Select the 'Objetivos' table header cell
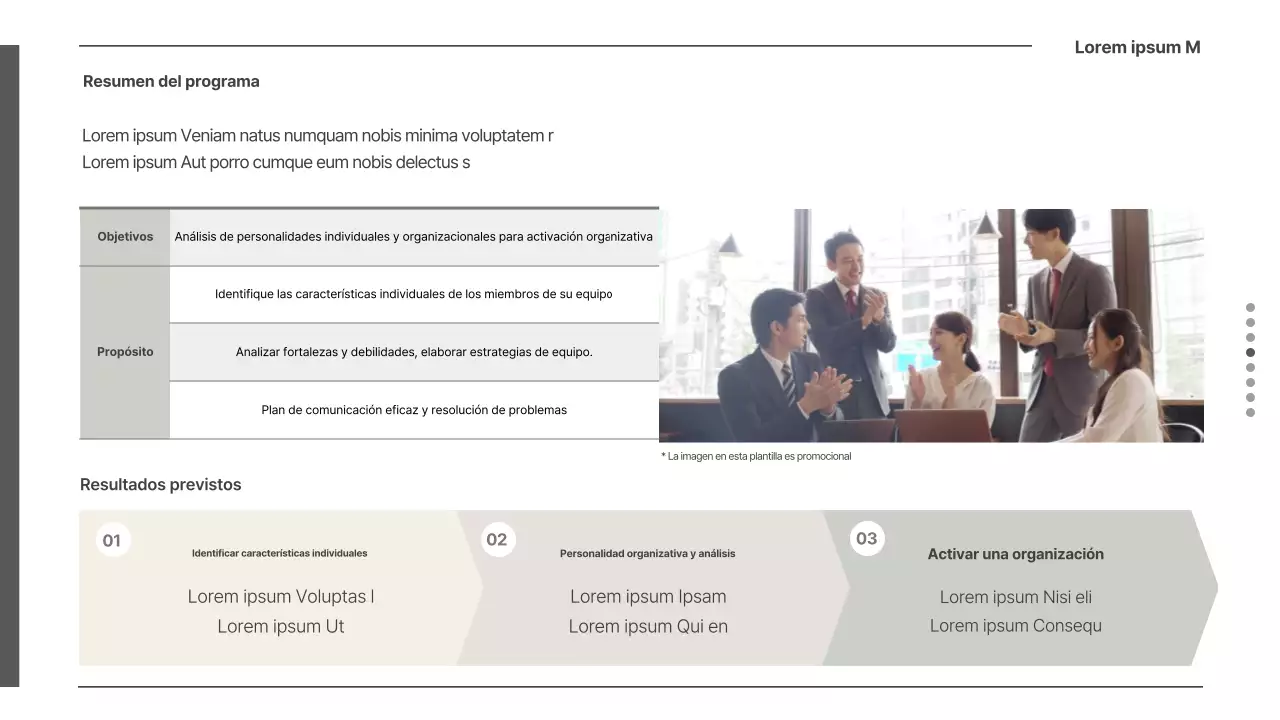Viewport: 1280px width, 720px height. click(x=125, y=237)
